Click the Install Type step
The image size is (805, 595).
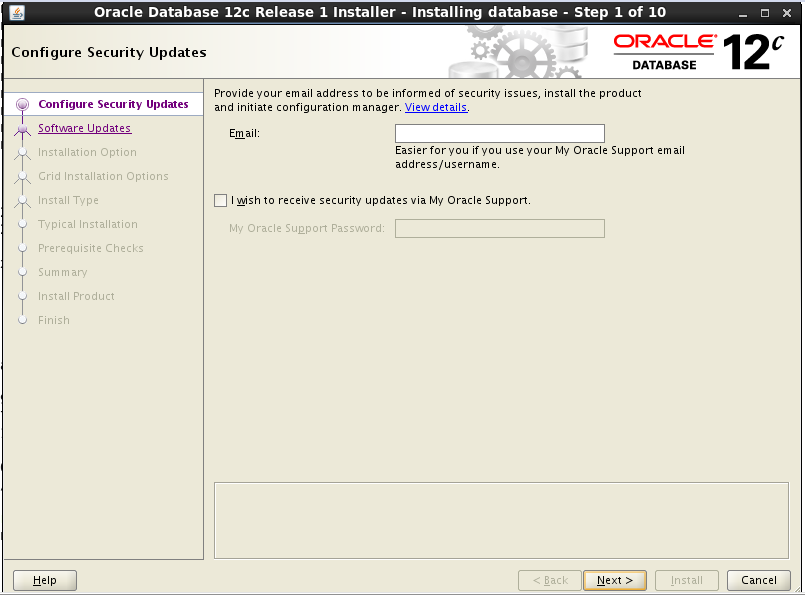(x=68, y=200)
